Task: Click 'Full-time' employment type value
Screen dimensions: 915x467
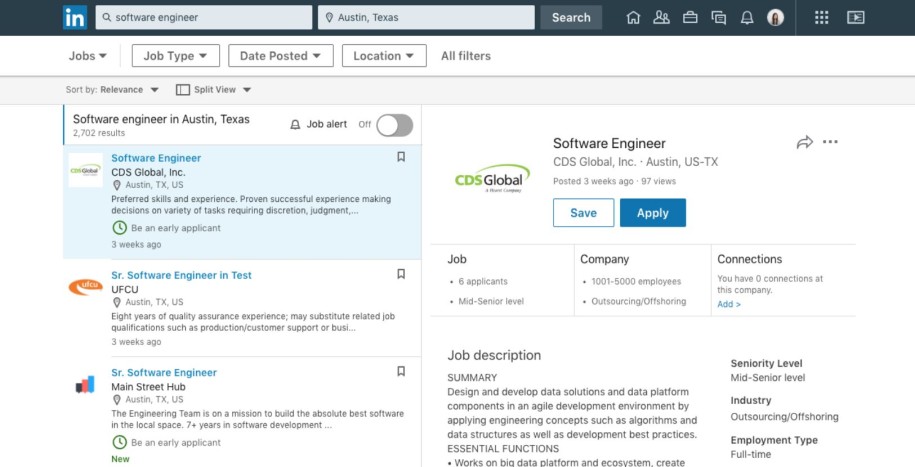Action: 751,454
